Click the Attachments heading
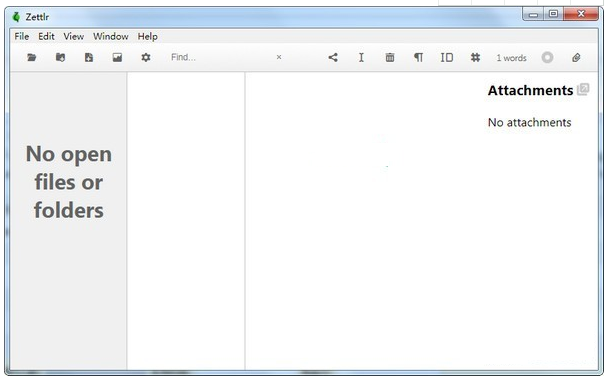 pyautogui.click(x=530, y=91)
